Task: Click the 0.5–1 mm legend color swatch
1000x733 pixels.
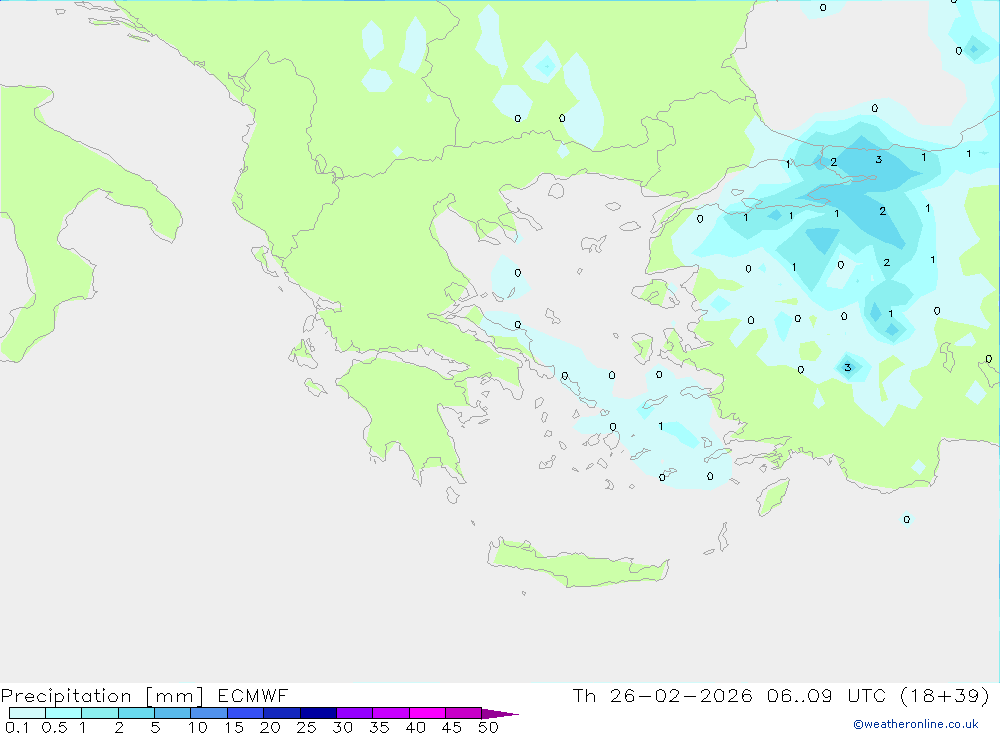Action: [x=64, y=713]
